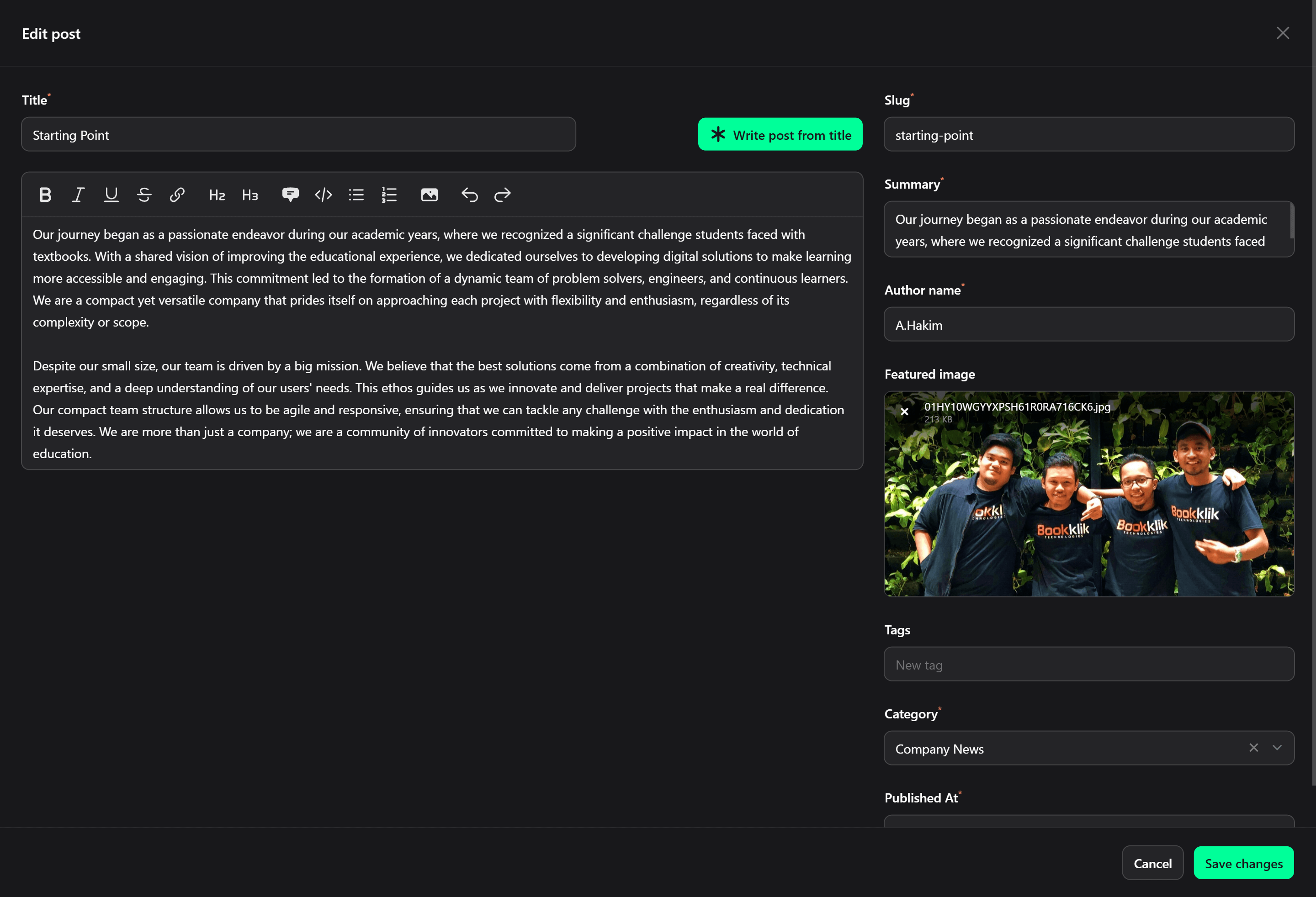Click Write post from title button

pyautogui.click(x=780, y=135)
